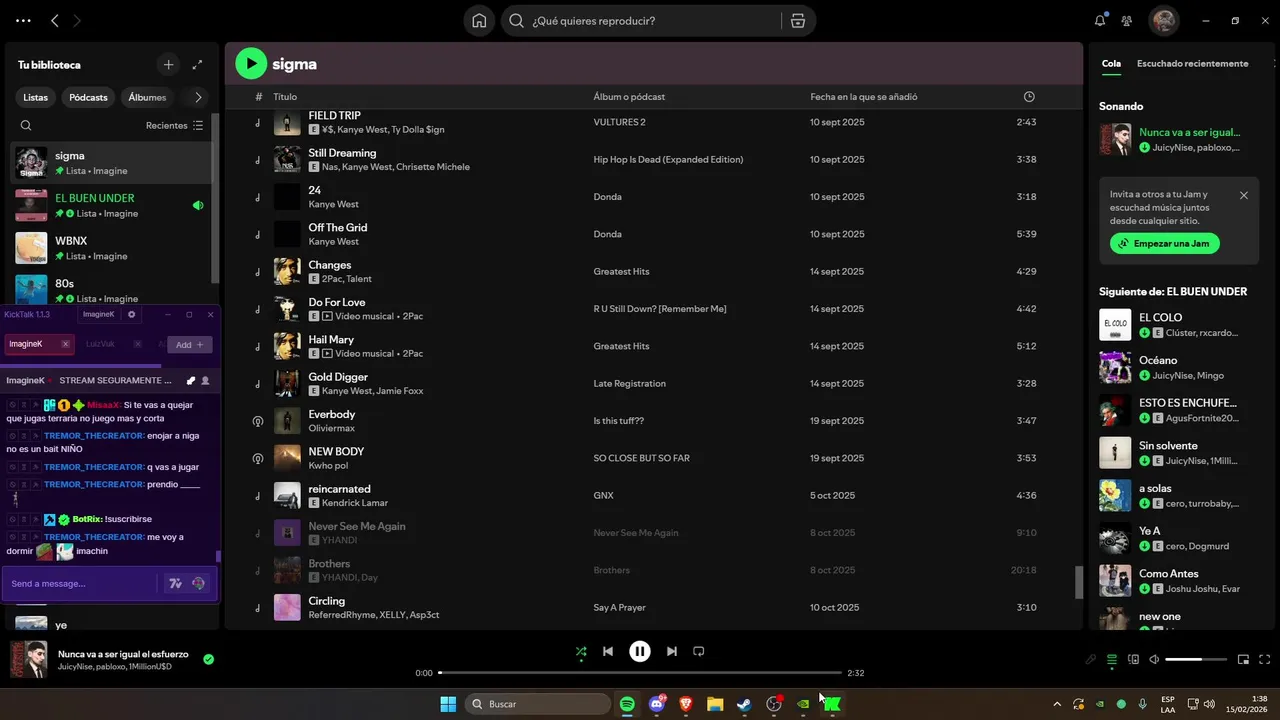Select the Circling track title

[327, 601]
